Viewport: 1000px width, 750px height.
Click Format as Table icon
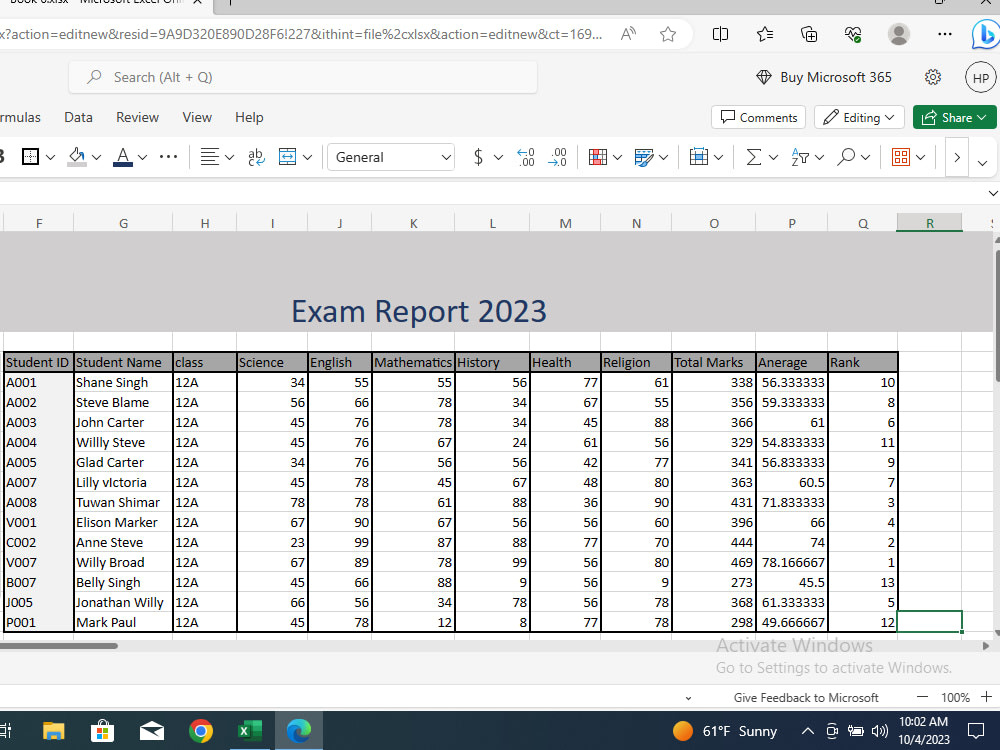point(643,157)
